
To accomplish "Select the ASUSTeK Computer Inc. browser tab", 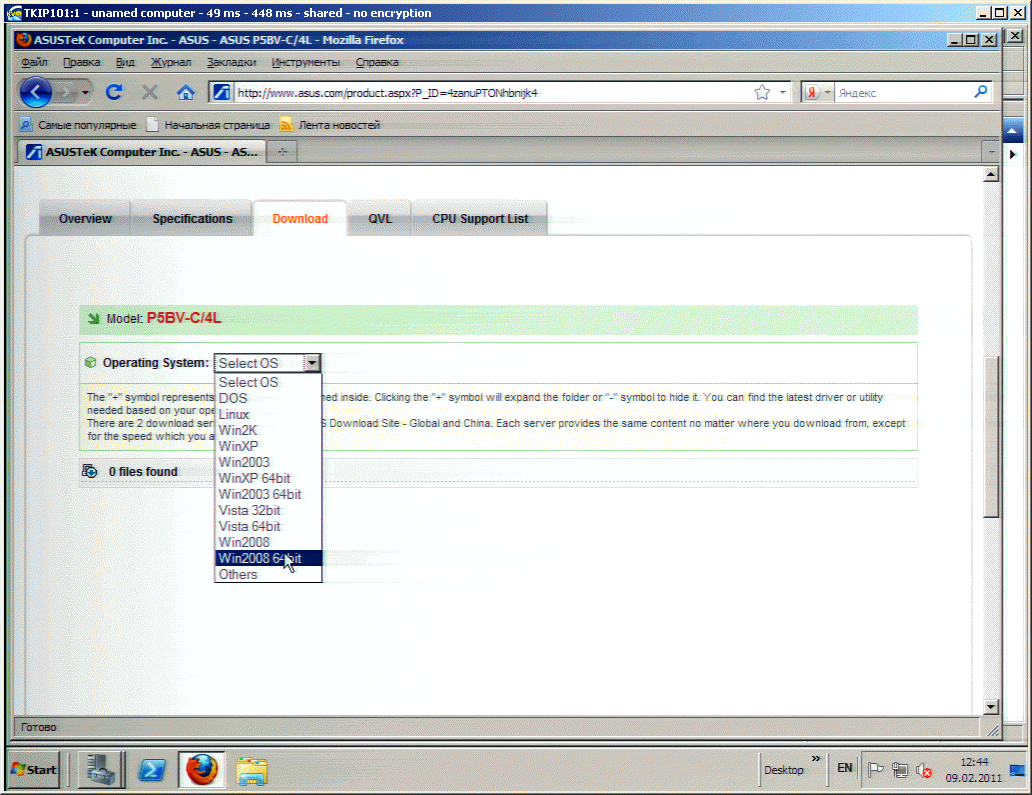I will [x=142, y=151].
